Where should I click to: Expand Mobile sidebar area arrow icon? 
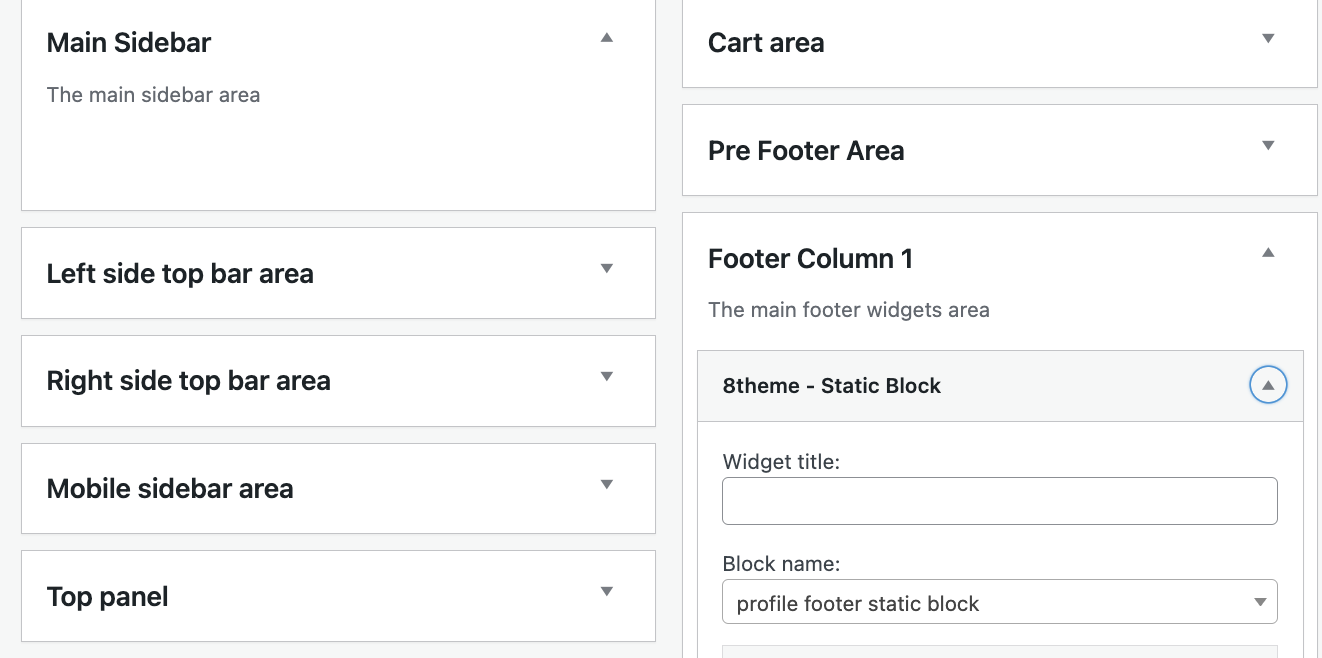[x=606, y=485]
